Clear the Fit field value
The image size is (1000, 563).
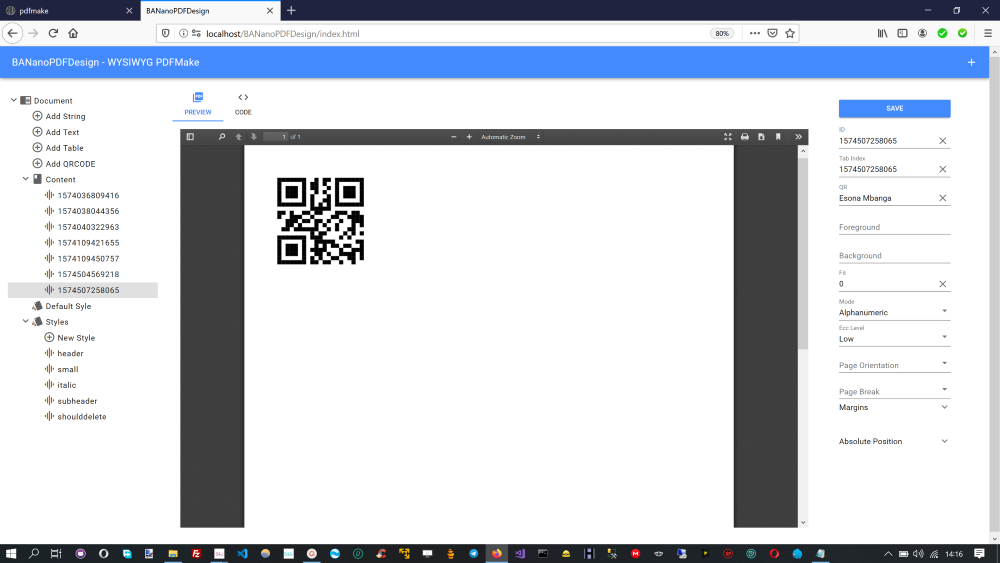click(943, 284)
